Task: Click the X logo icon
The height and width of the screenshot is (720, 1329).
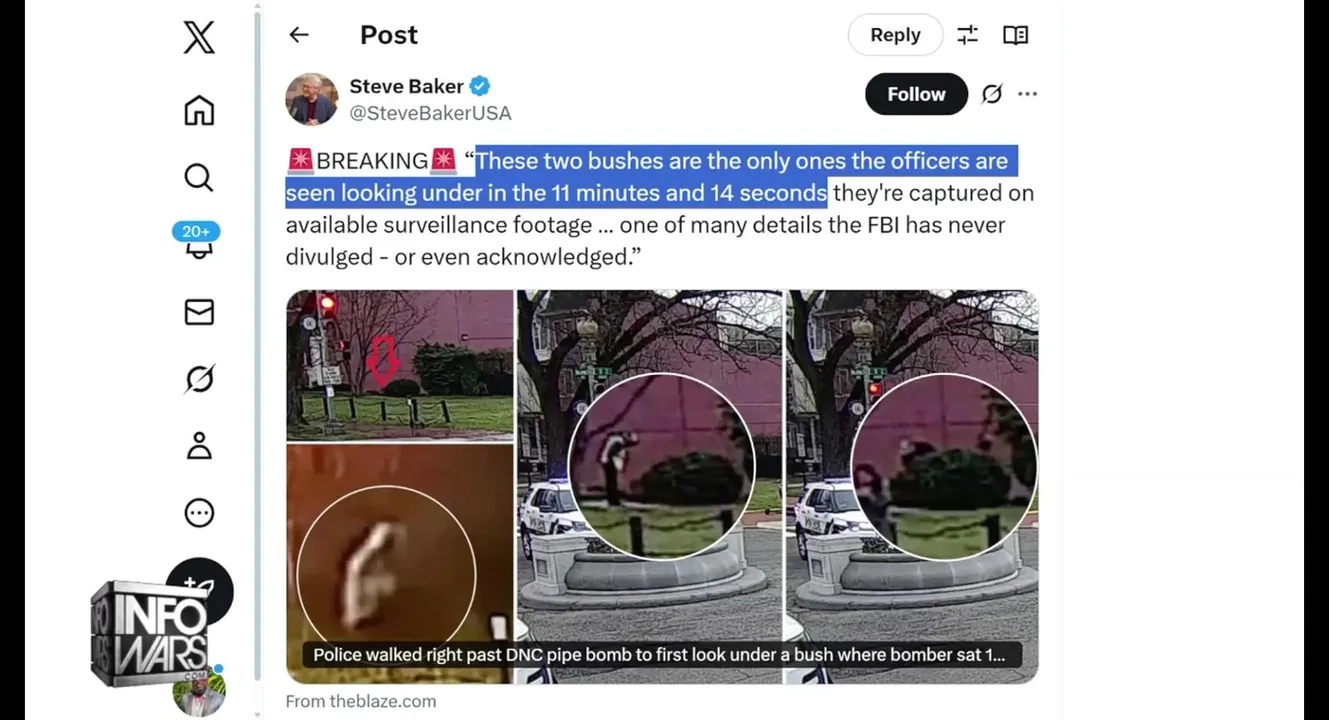Action: [x=199, y=38]
